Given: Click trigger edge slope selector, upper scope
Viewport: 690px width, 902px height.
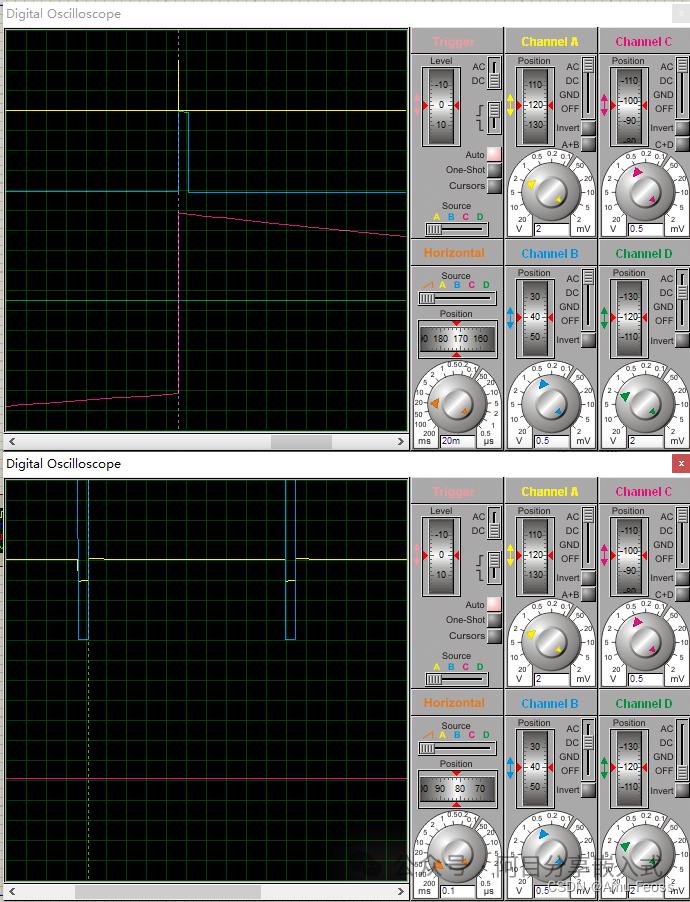Looking at the screenshot, I should point(494,117).
